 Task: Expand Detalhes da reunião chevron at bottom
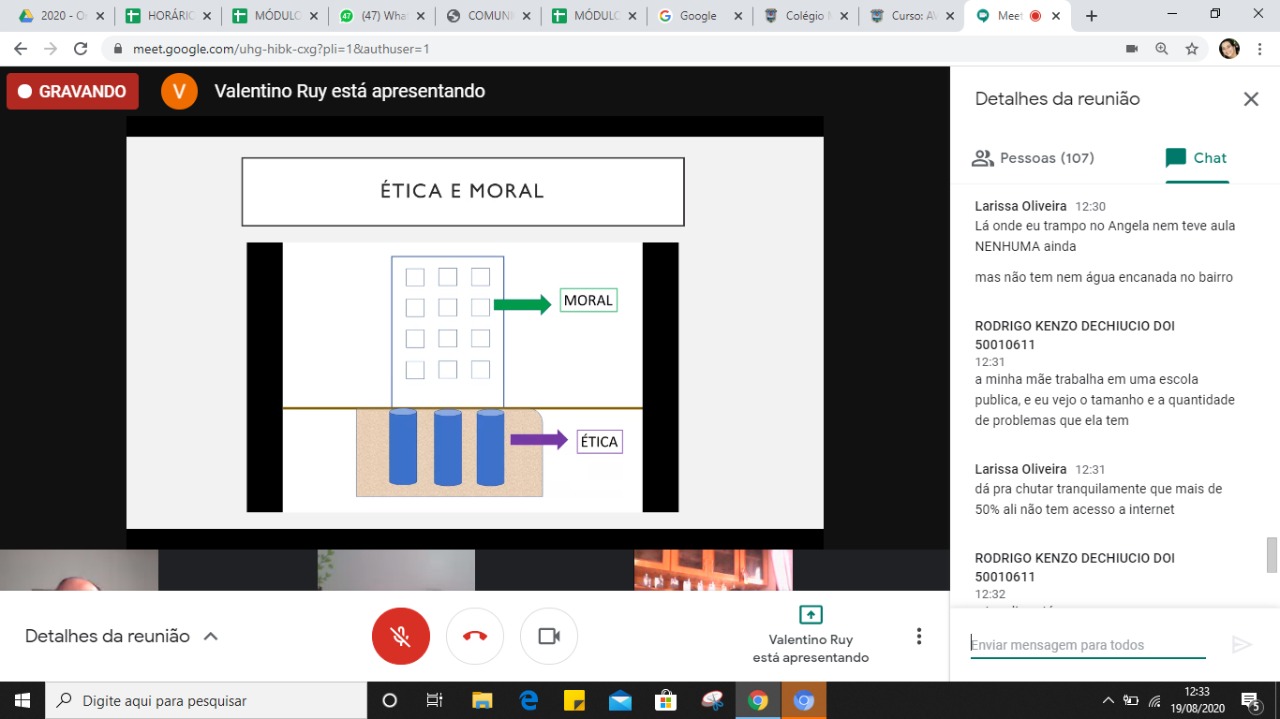point(211,636)
